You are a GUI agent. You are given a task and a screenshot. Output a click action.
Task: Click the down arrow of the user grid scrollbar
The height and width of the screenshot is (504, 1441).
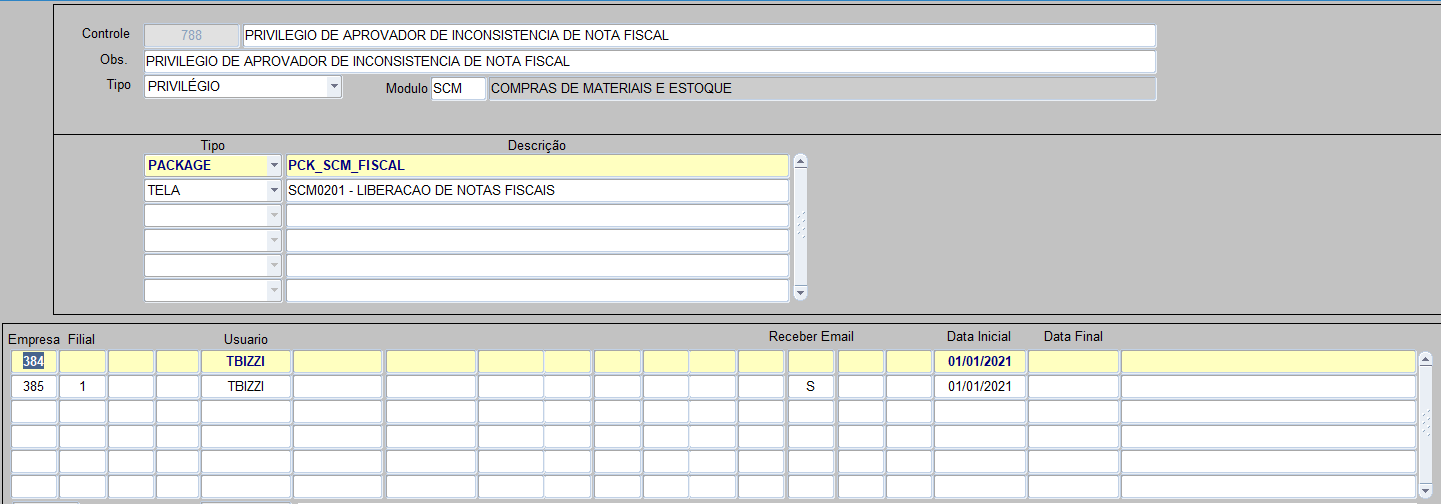1425,490
